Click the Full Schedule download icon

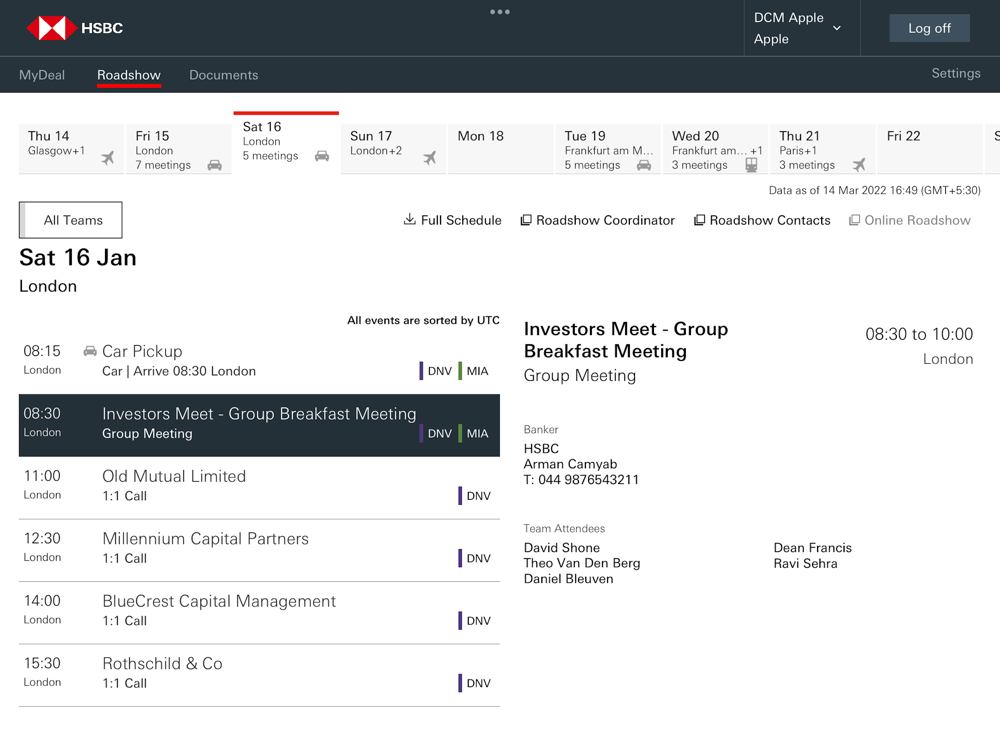point(409,219)
